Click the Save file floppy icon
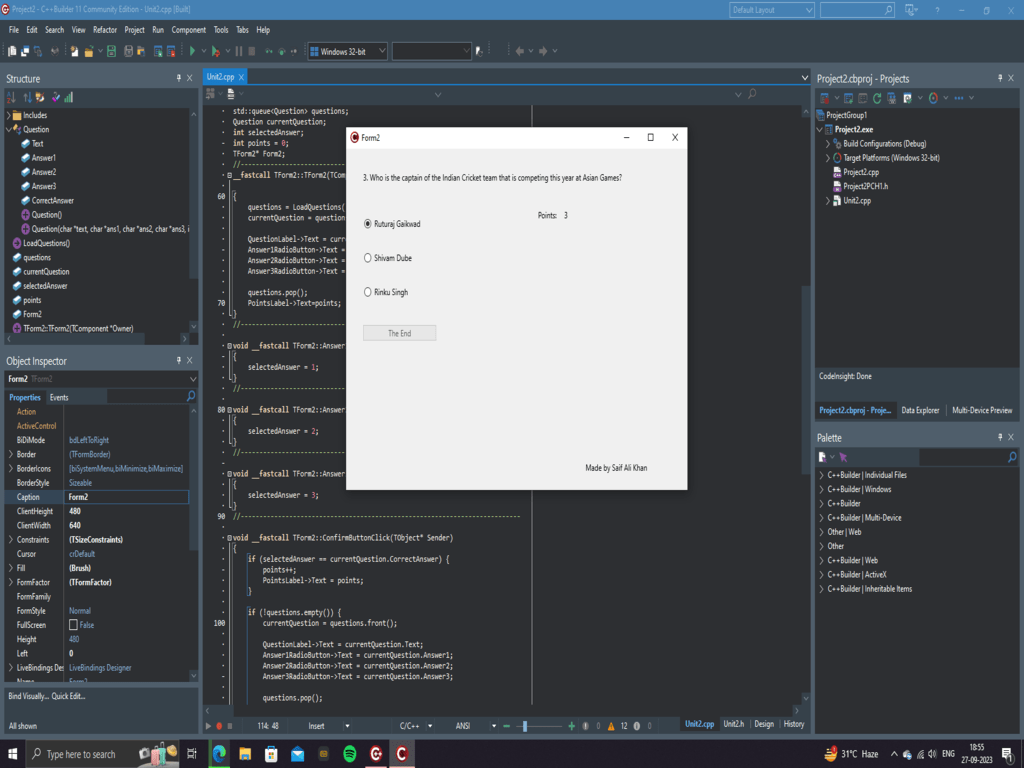Viewport: 1024px width, 768px height. tap(112, 51)
